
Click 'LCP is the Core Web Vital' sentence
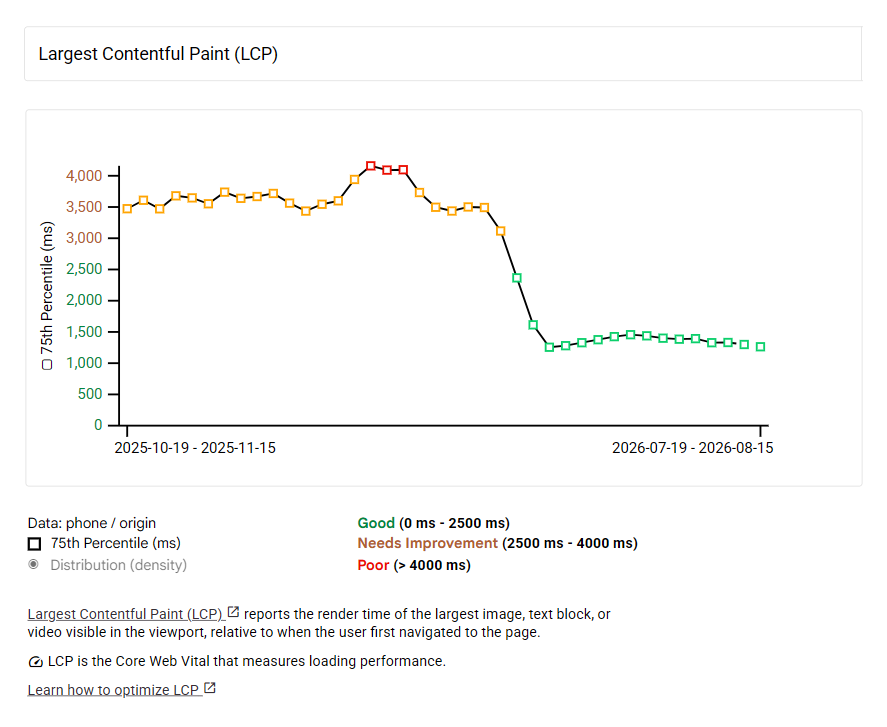point(247,661)
